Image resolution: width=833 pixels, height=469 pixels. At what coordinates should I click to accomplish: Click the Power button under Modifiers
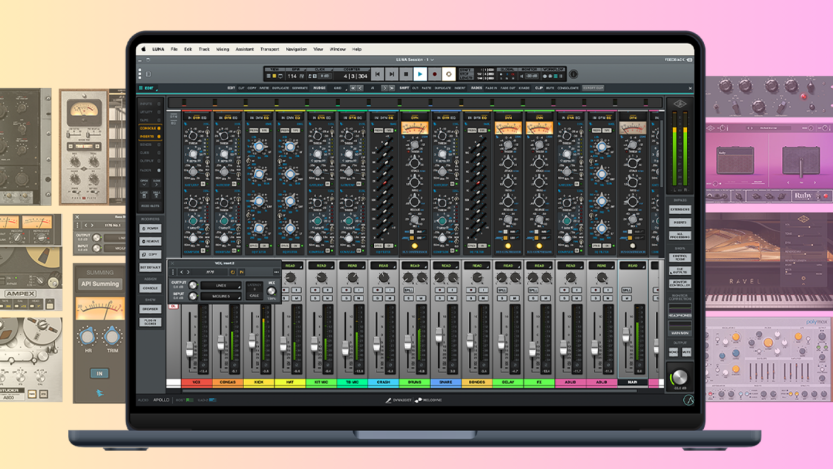tap(150, 228)
